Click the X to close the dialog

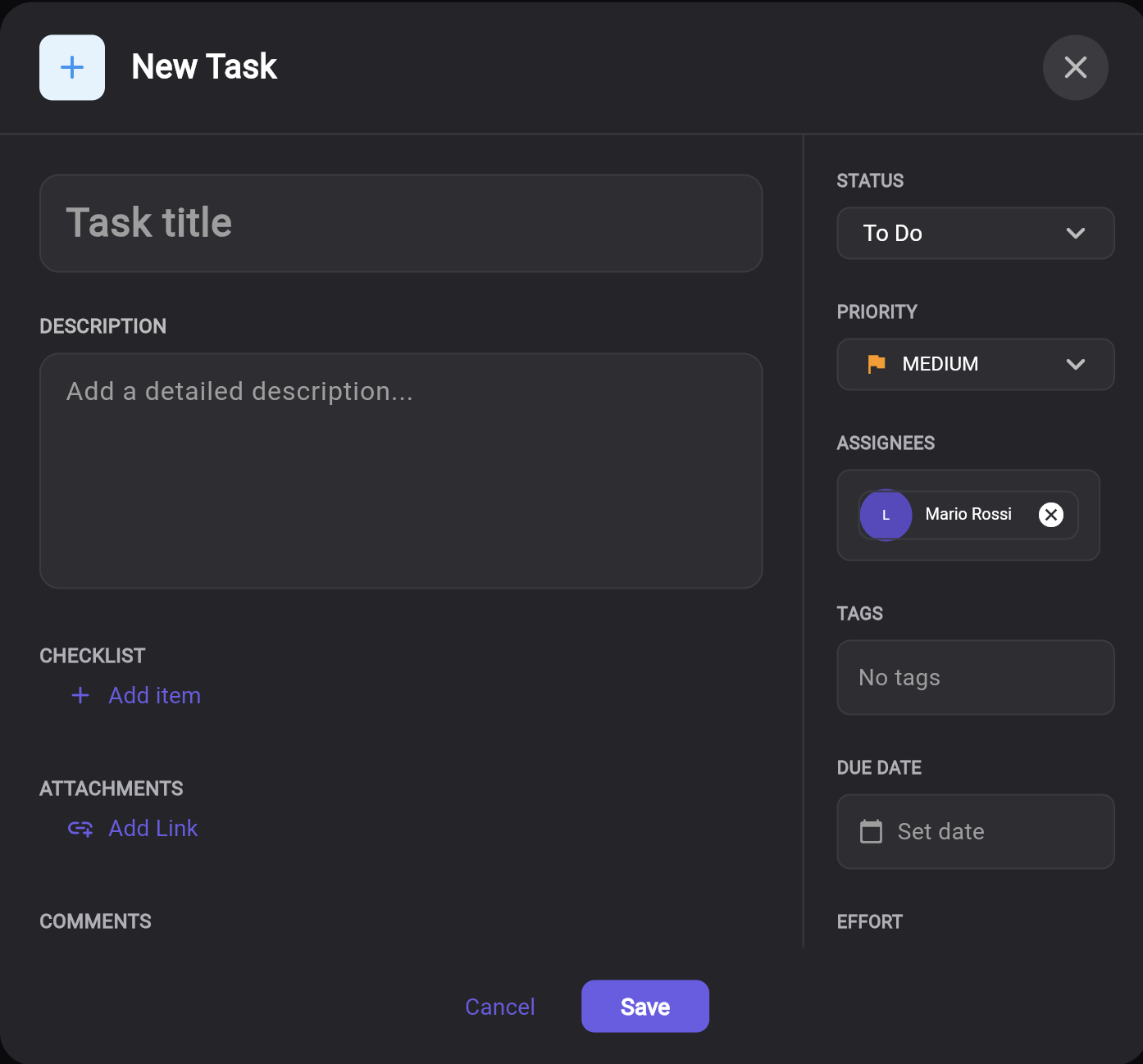coord(1075,67)
